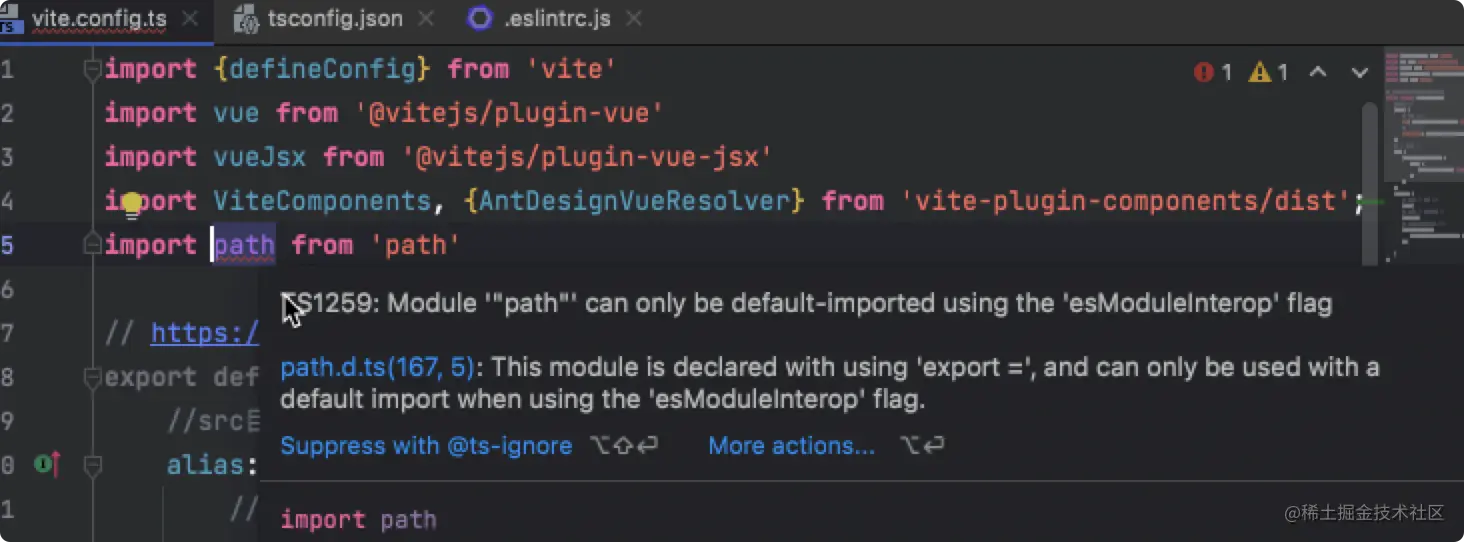The width and height of the screenshot is (1464, 542).
Task: Click the 'import path' text in the tooltip footer
Action: coord(358,520)
